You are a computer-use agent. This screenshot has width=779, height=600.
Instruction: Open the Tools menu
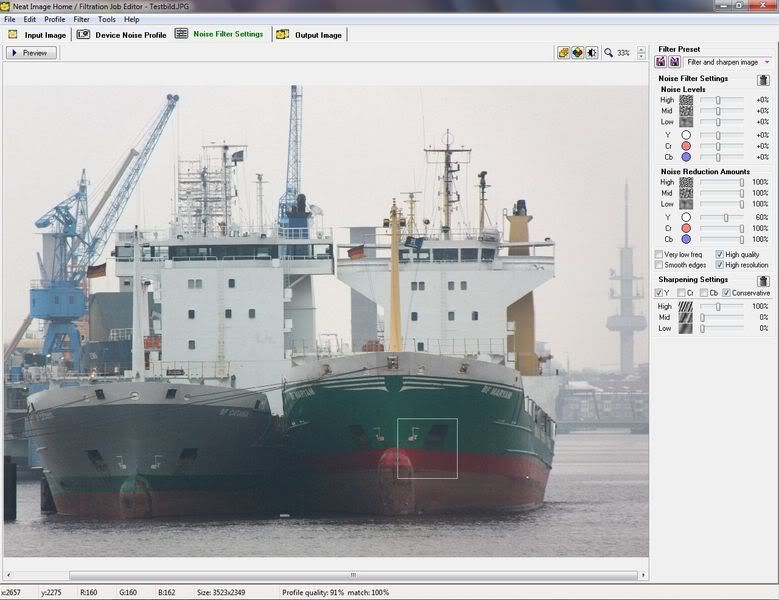coord(106,19)
